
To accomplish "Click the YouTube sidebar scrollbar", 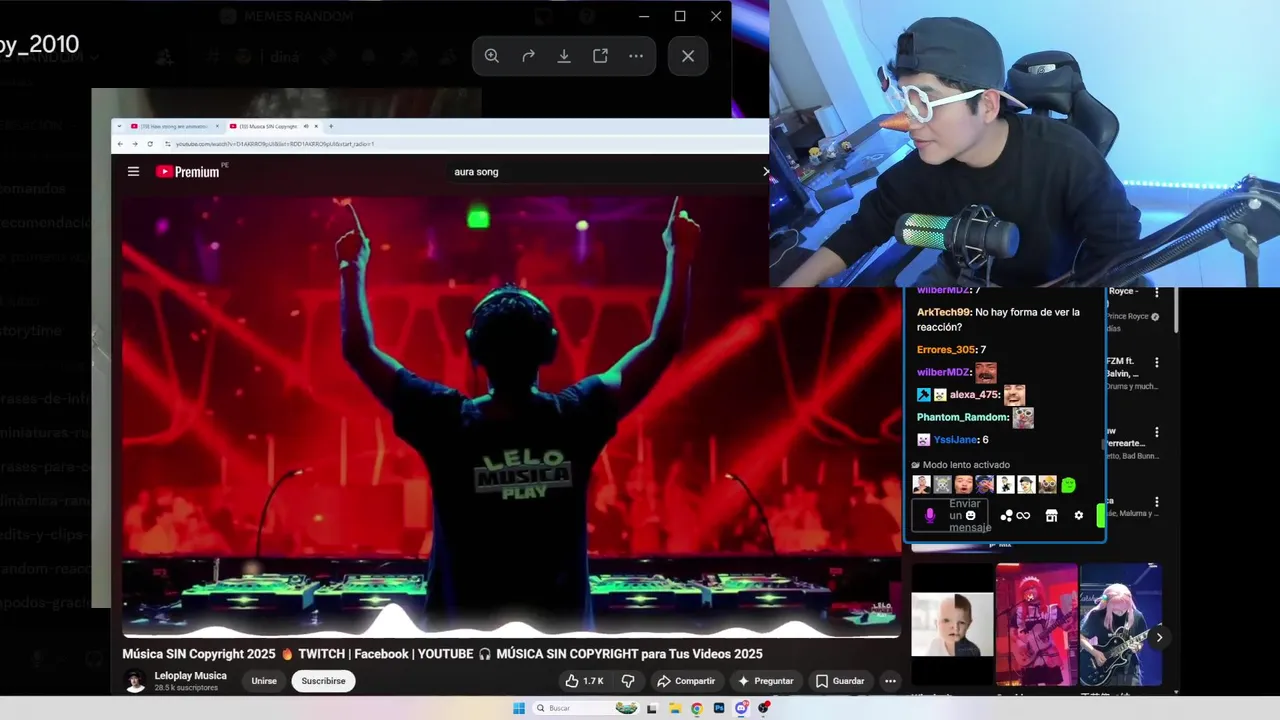I will (1176, 312).
